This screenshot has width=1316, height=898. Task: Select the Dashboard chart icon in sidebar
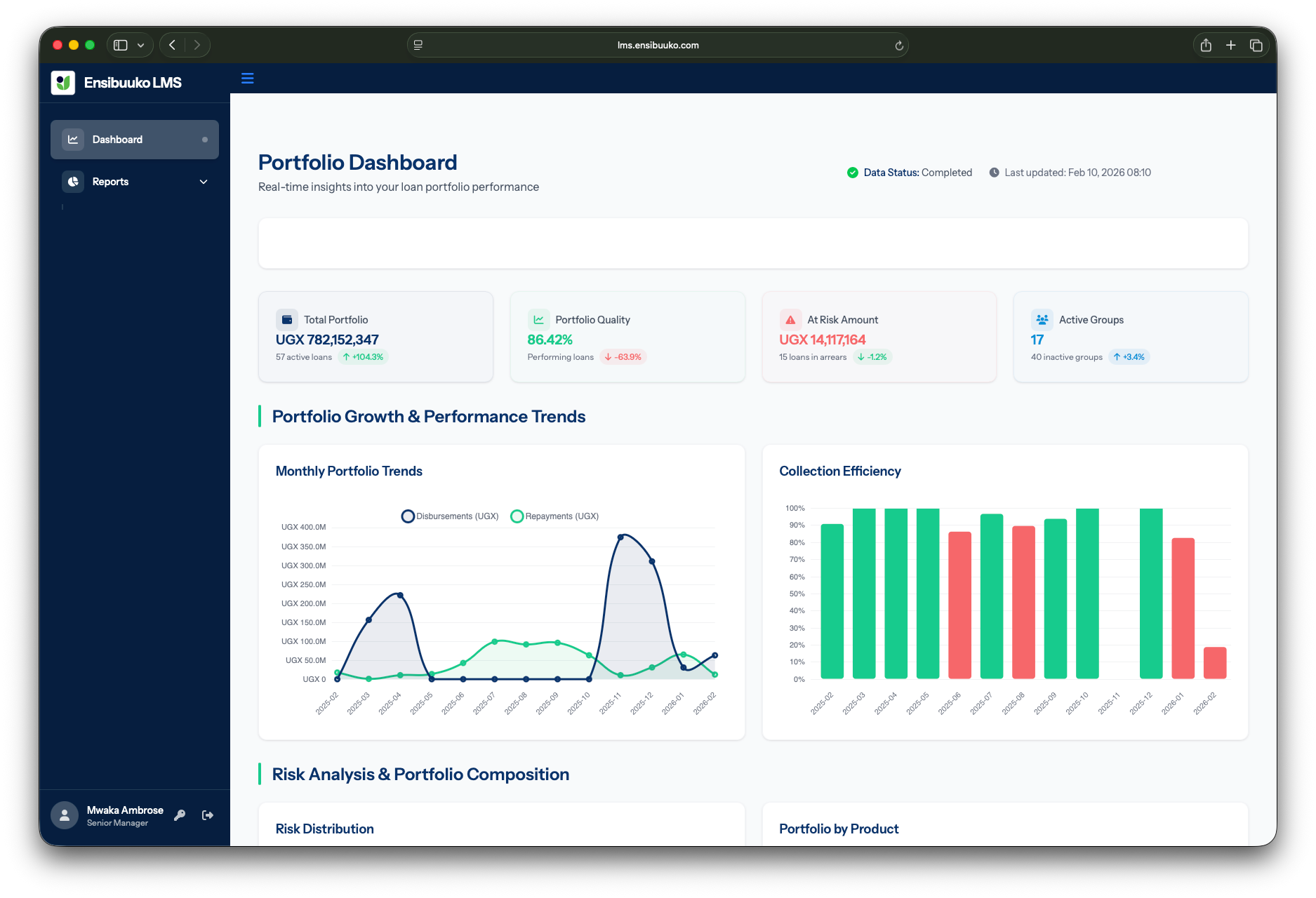pos(73,139)
